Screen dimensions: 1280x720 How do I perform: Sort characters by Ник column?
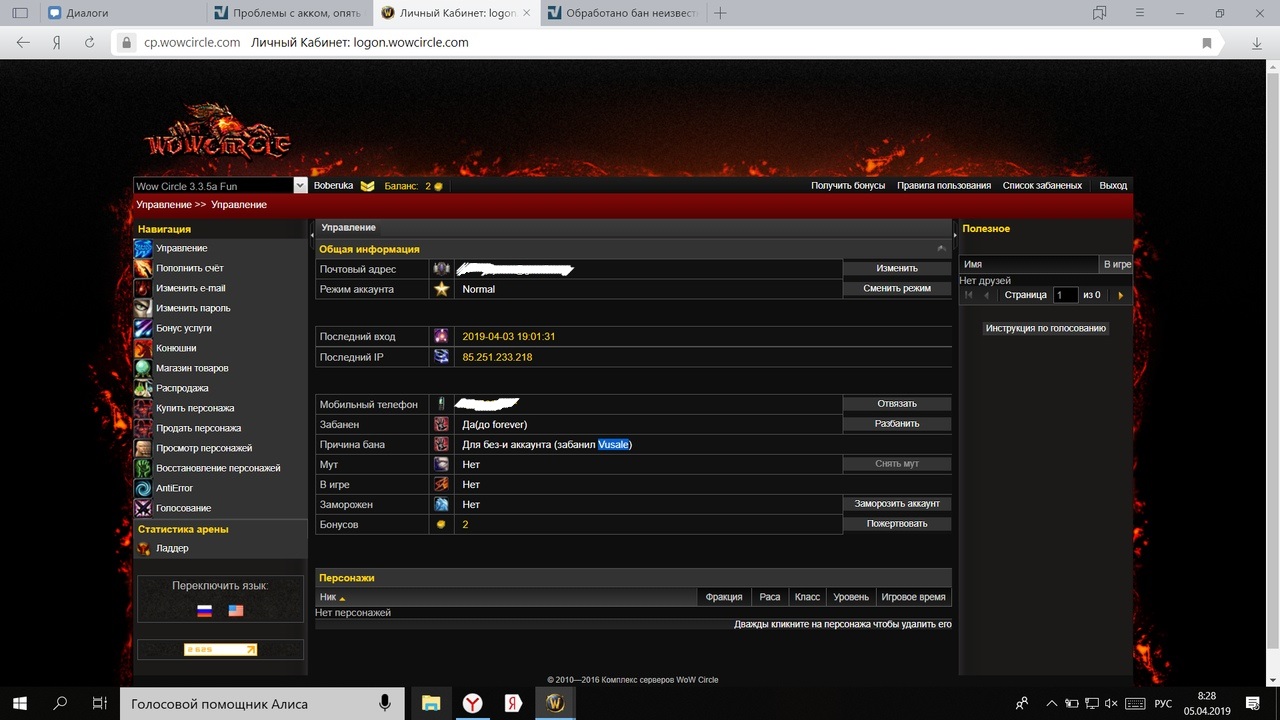(x=332, y=597)
